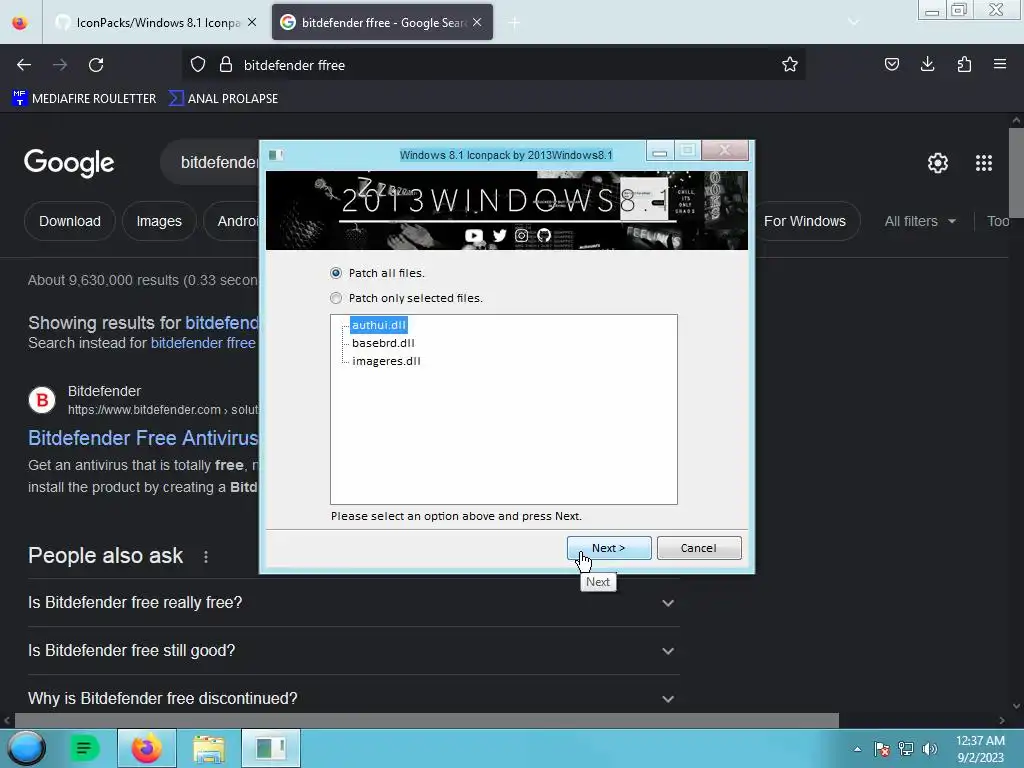The width and height of the screenshot is (1024, 768).
Task: Open Firefox application hamburger menu
Action: click(1000, 64)
